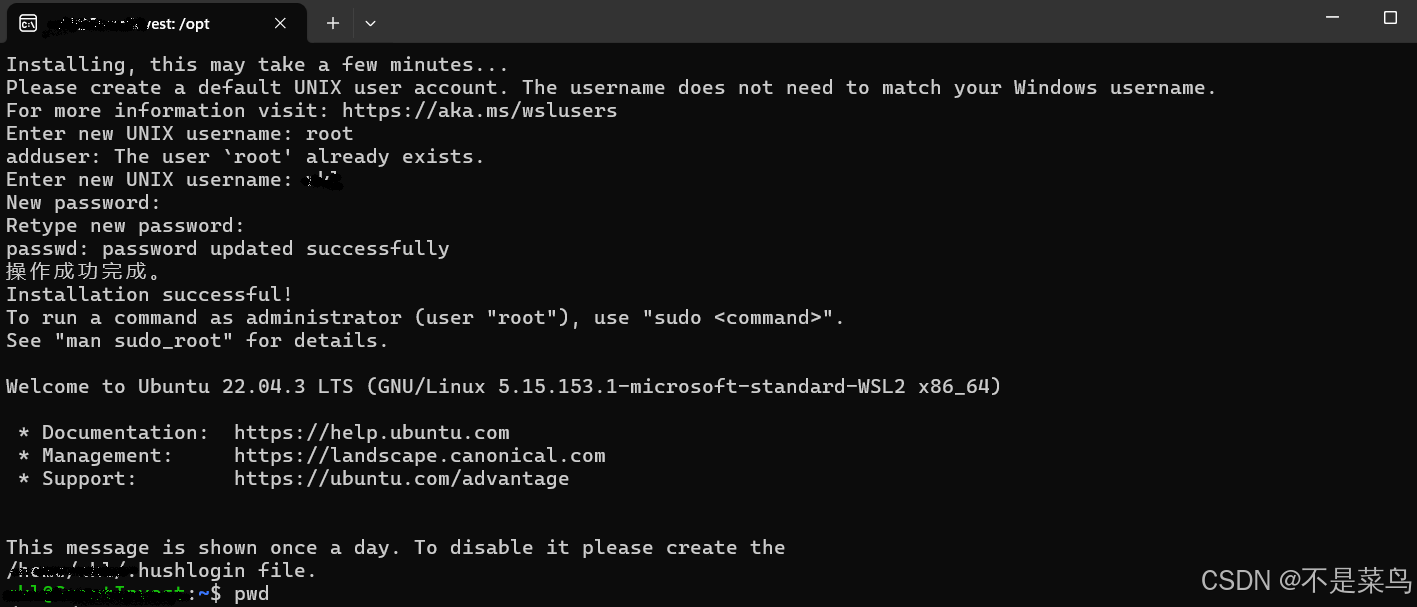The image size is (1417, 607).
Task: Open the https://ubuntu.com/advantage support link
Action: point(402,479)
